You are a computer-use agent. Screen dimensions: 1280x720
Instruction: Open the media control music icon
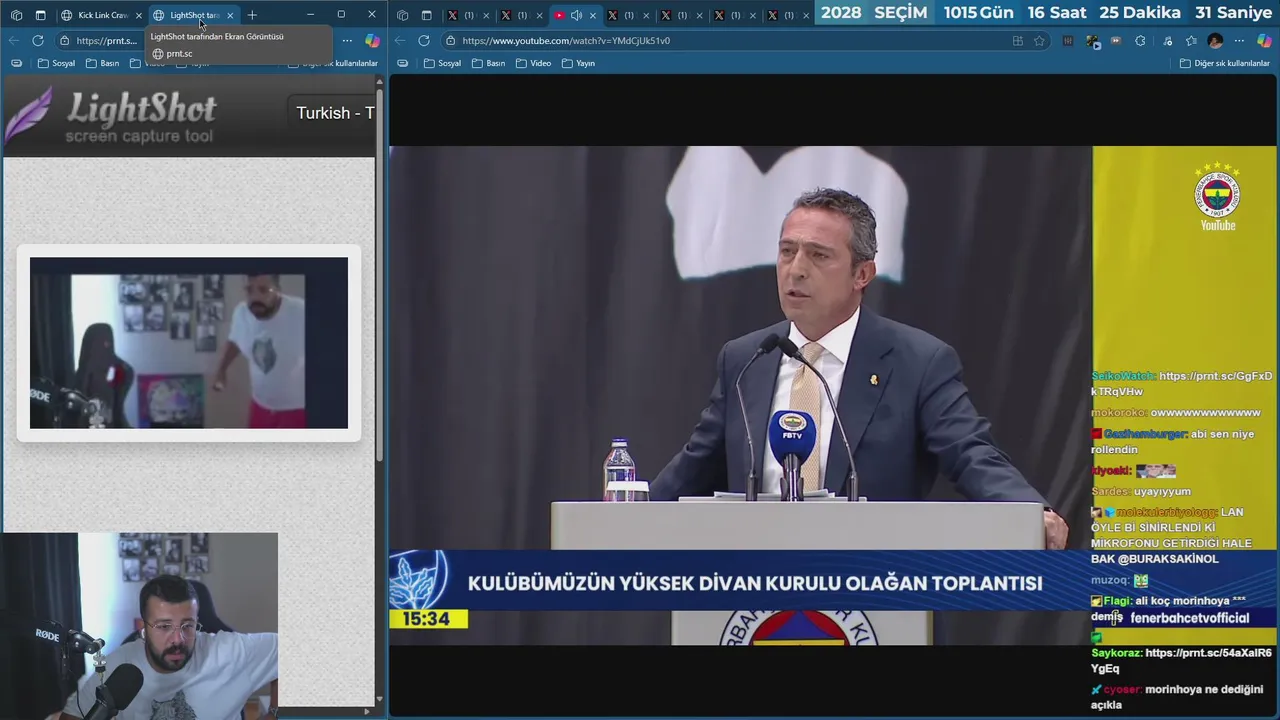[x=1166, y=41]
